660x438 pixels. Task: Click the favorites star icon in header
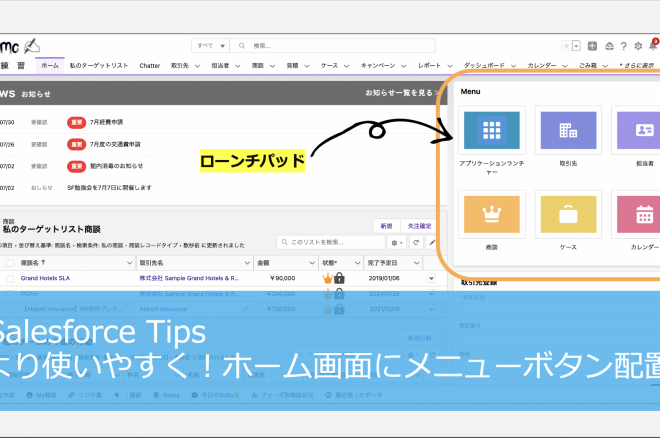(x=567, y=46)
